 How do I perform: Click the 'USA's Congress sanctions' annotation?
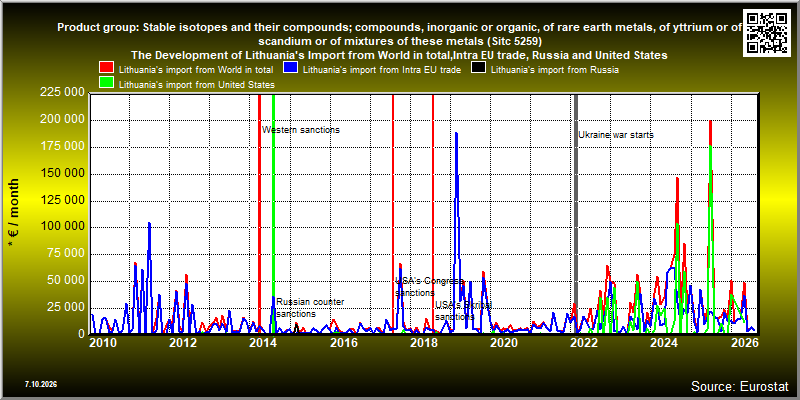point(430,287)
